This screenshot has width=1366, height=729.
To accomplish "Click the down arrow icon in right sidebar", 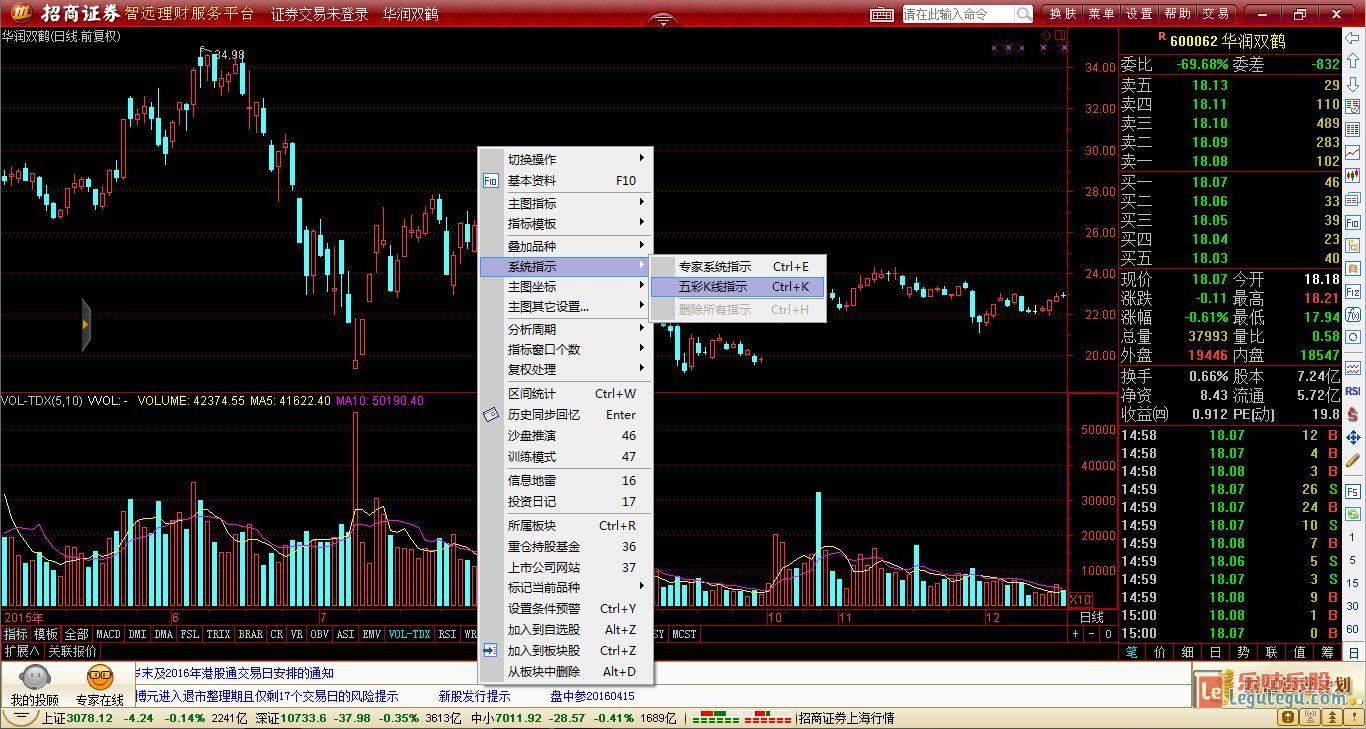I will tap(1352, 85).
